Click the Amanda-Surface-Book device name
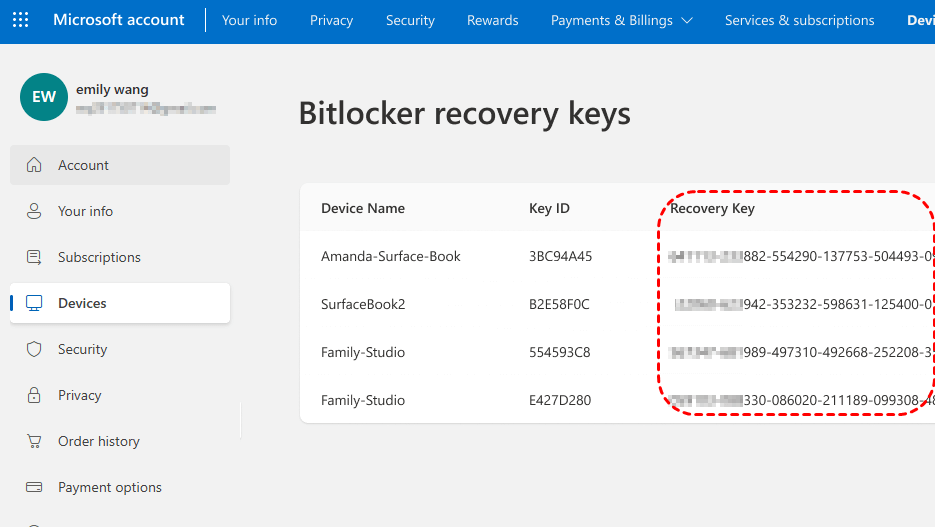 [391, 256]
